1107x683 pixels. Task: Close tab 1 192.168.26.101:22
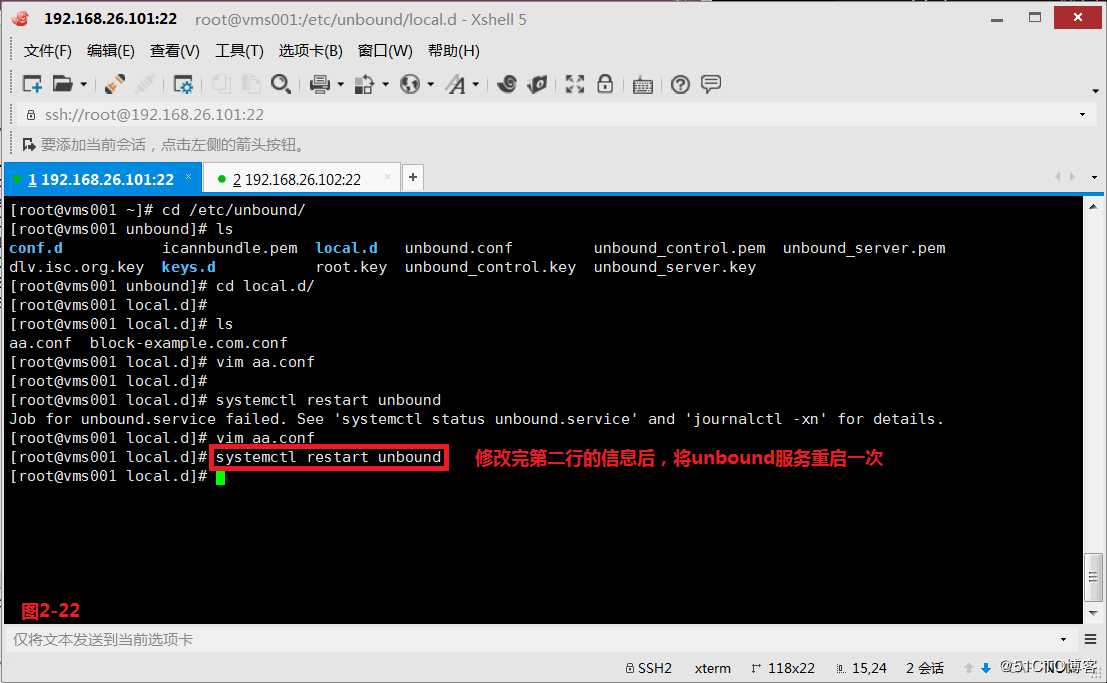click(x=189, y=177)
